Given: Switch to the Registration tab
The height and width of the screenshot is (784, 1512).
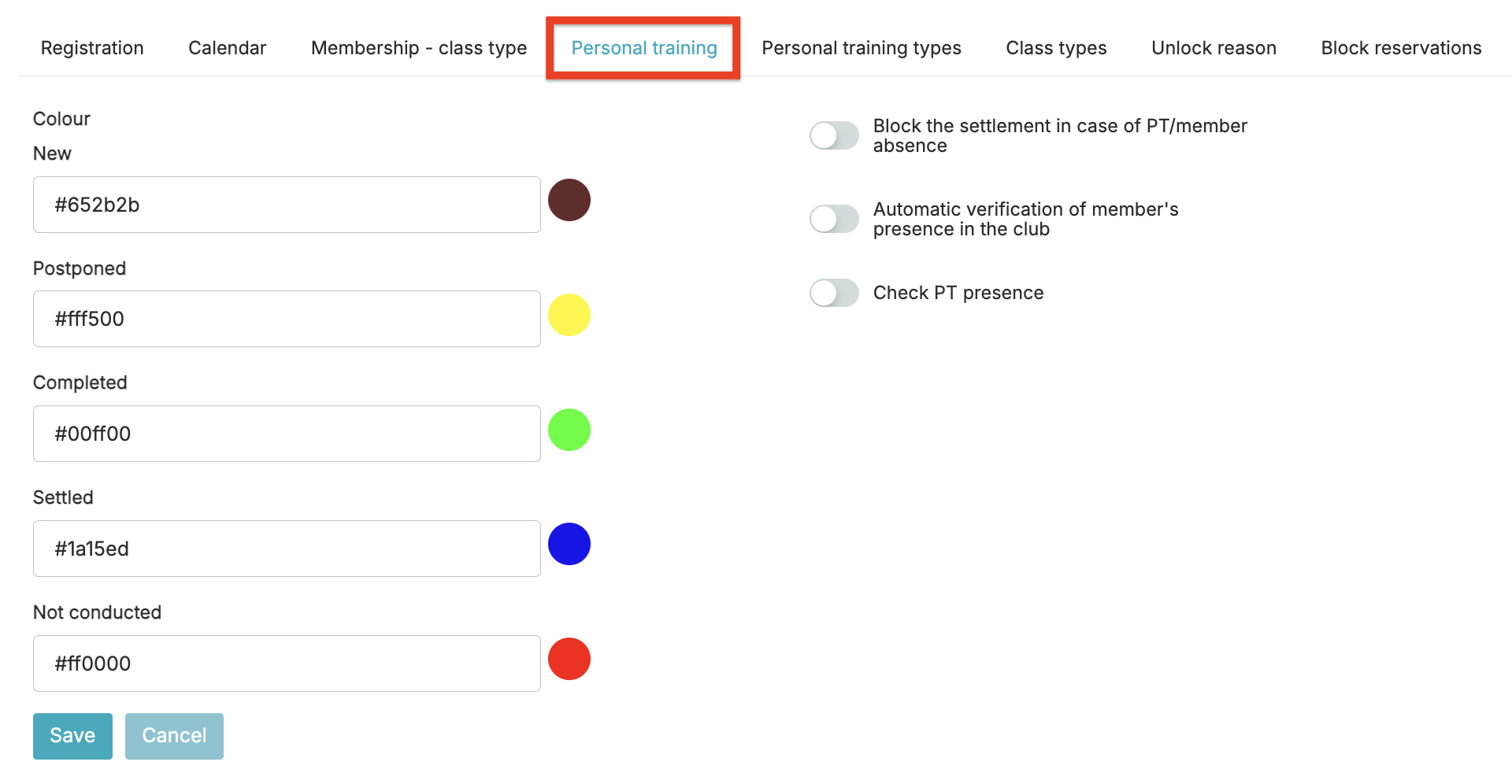Looking at the screenshot, I should (x=92, y=48).
